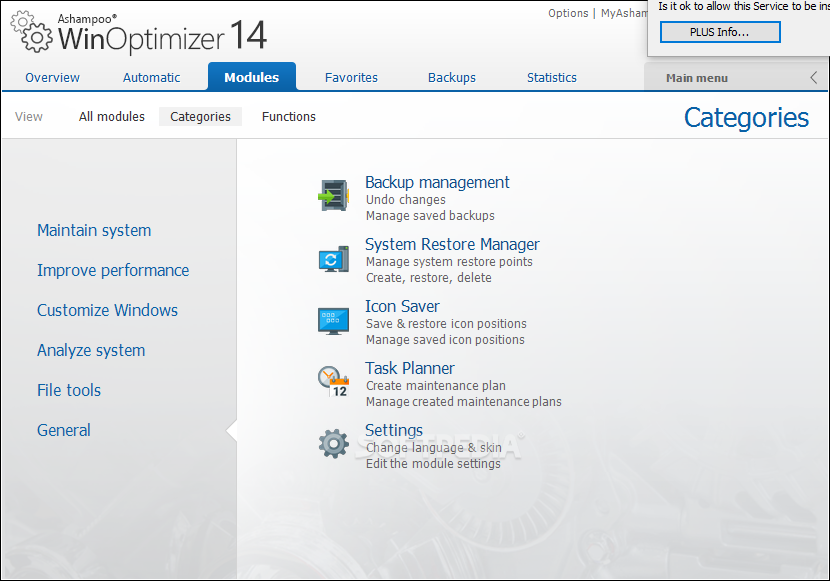Click 'Undo changes' text
Viewport: 830px width, 581px height.
[x=405, y=200]
